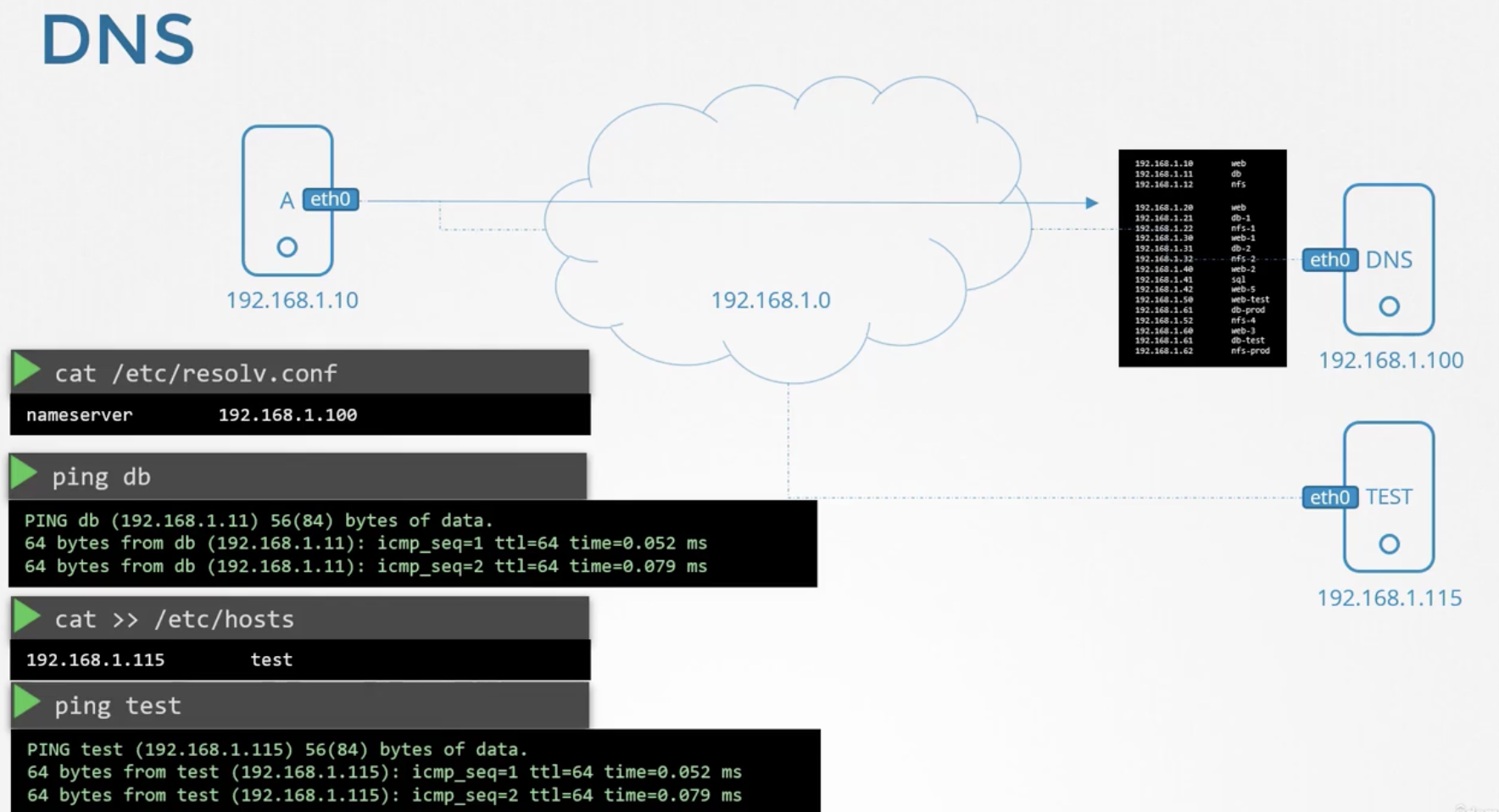Click the DNS server address 192.168.1.100 label

[x=1391, y=360]
